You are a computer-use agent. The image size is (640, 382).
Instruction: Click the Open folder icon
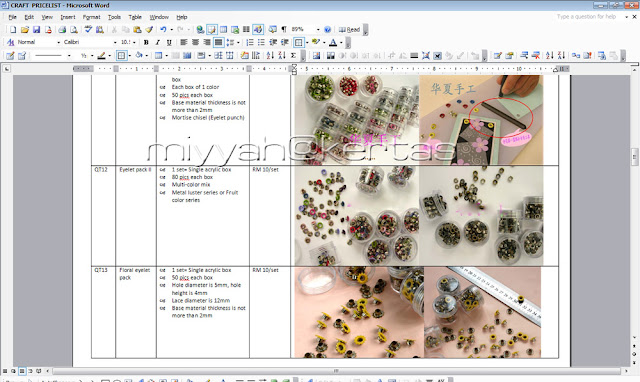25,29
